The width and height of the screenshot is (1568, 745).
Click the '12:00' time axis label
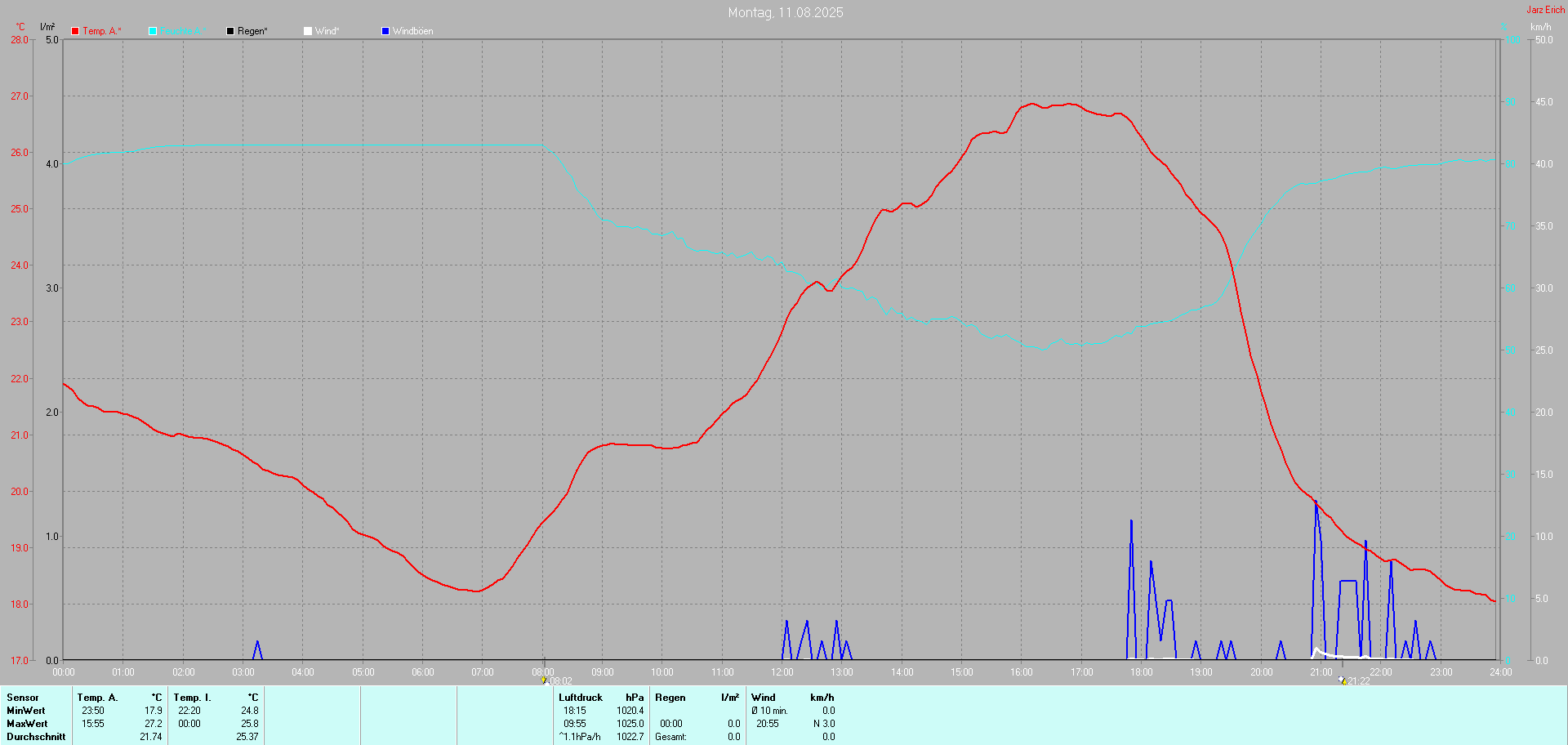782,672
